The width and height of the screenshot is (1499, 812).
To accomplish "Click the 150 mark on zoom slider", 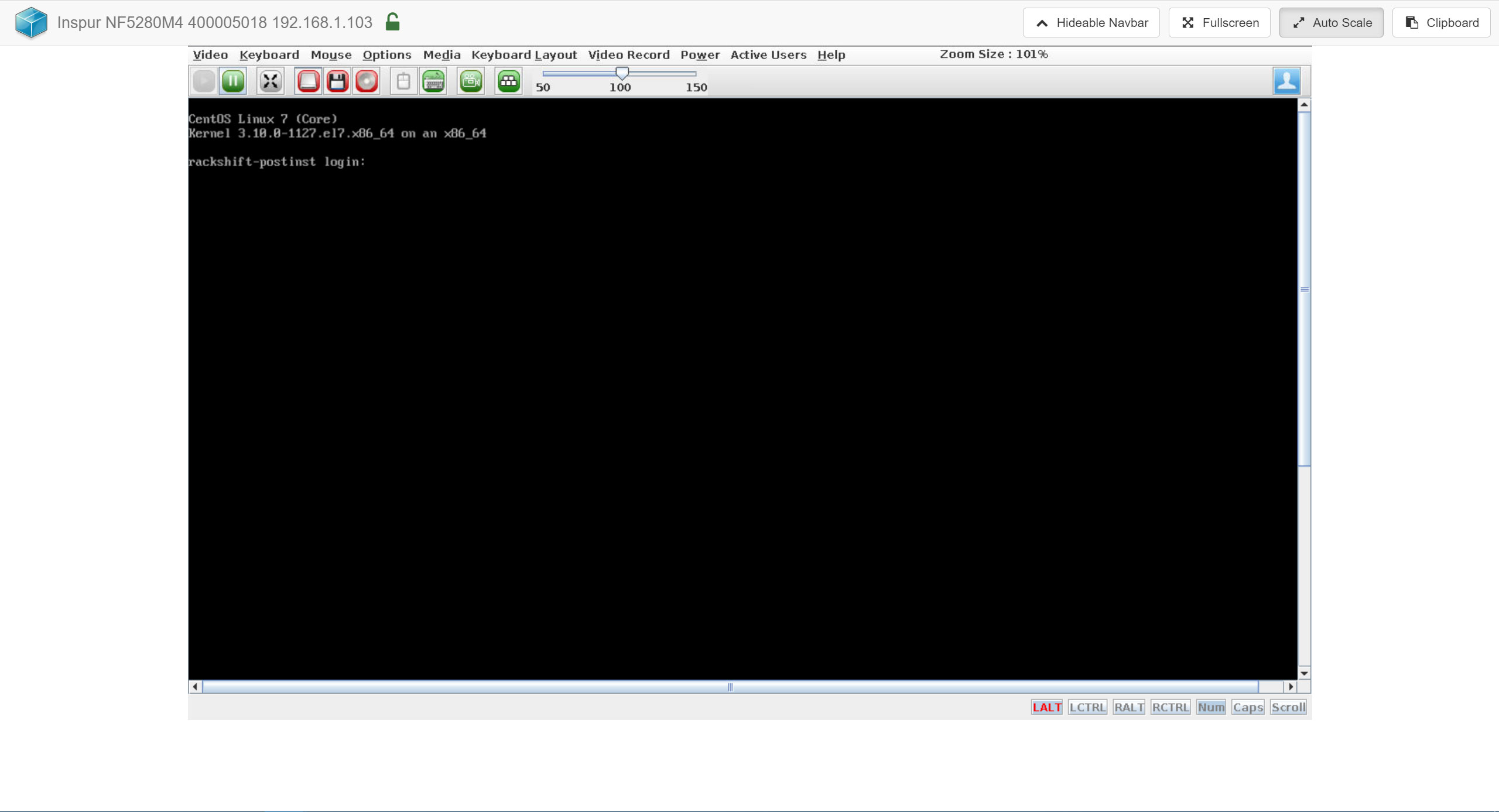I will [x=696, y=87].
